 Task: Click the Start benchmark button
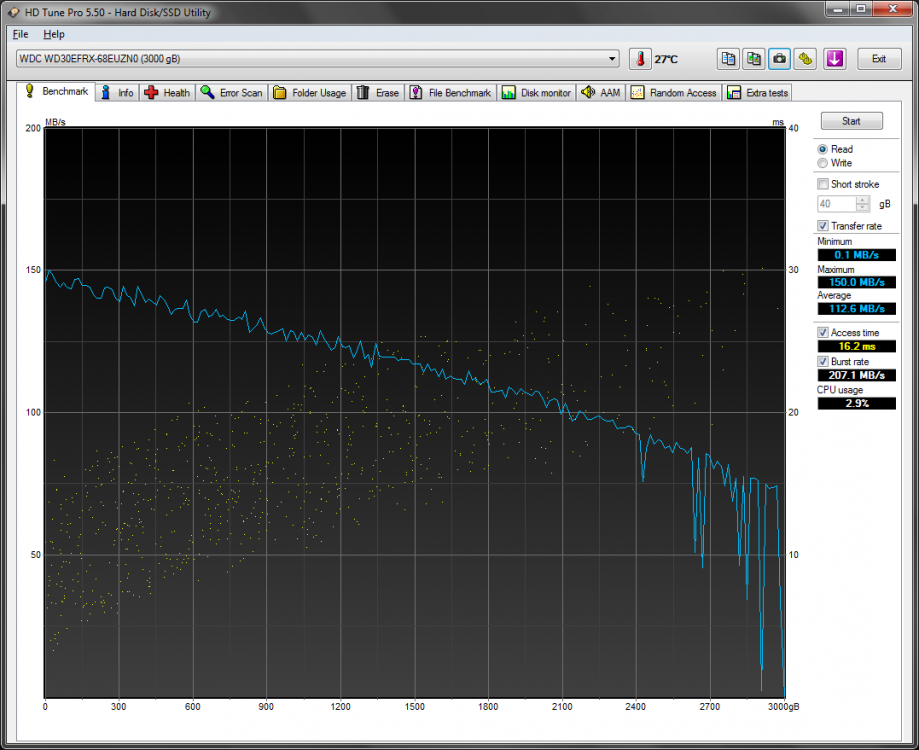851,121
